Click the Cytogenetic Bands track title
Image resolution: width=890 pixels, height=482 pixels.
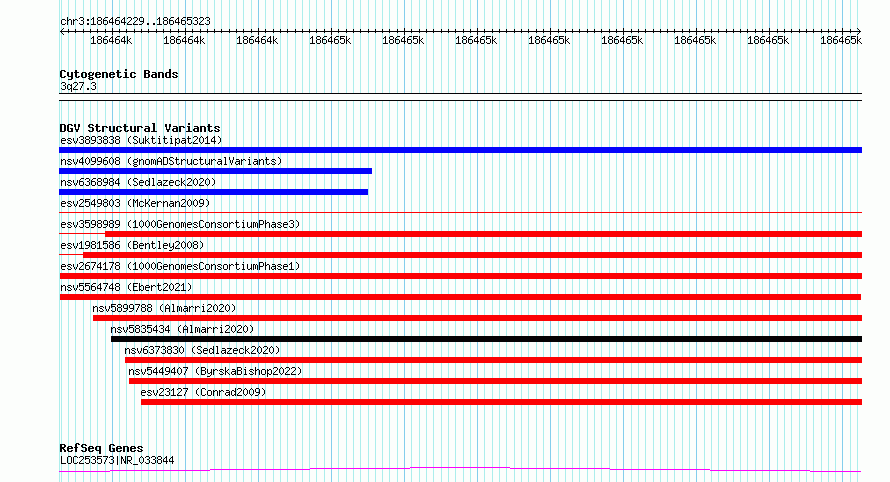(x=119, y=74)
